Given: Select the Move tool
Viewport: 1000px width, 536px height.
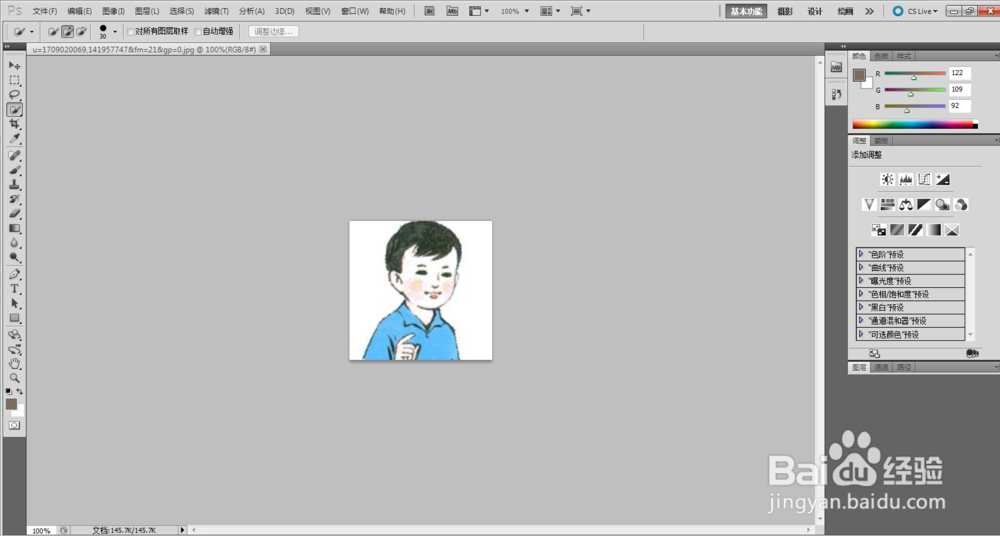Looking at the screenshot, I should point(14,65).
